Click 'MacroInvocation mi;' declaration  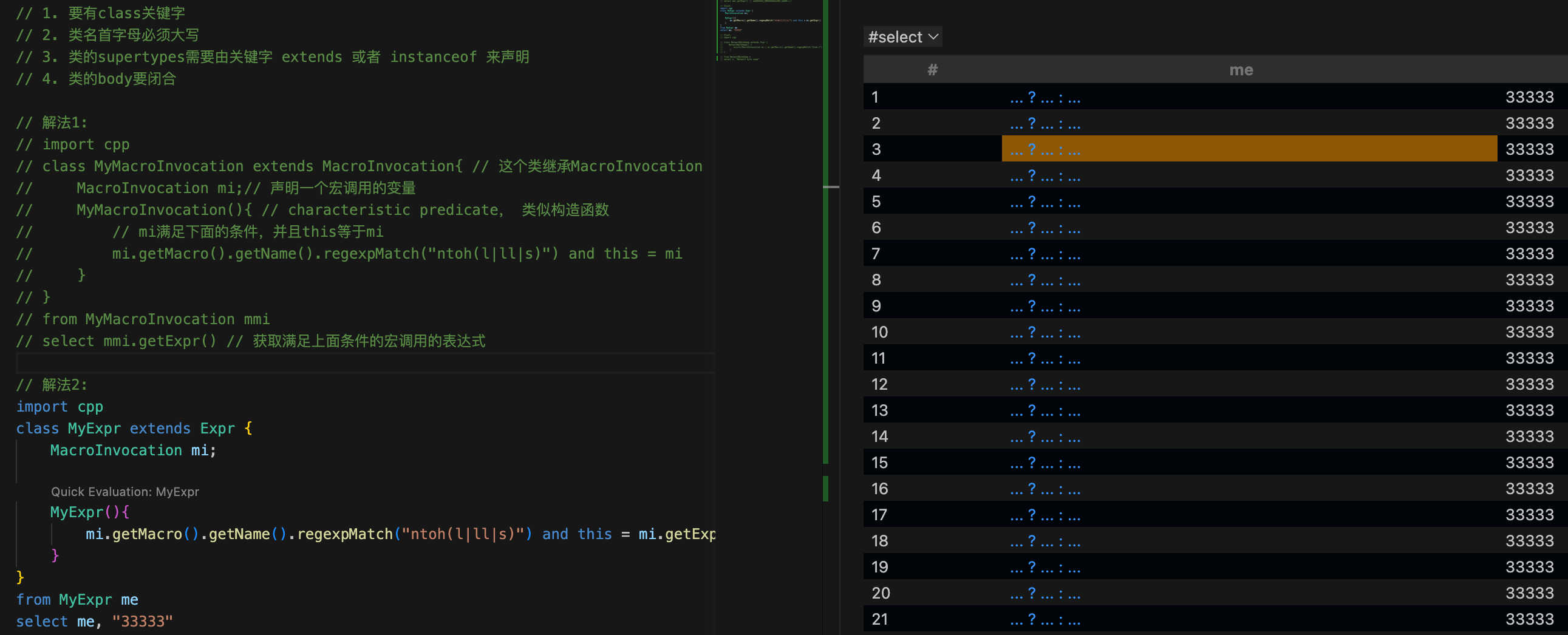point(133,450)
